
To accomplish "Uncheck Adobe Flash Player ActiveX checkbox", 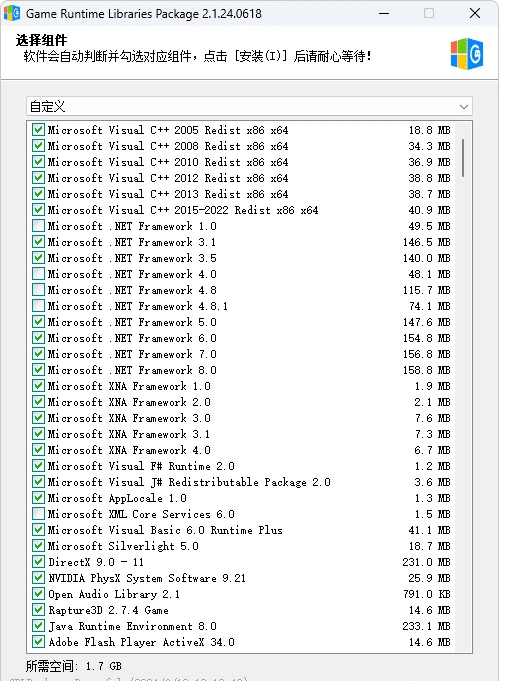I will click(38, 642).
